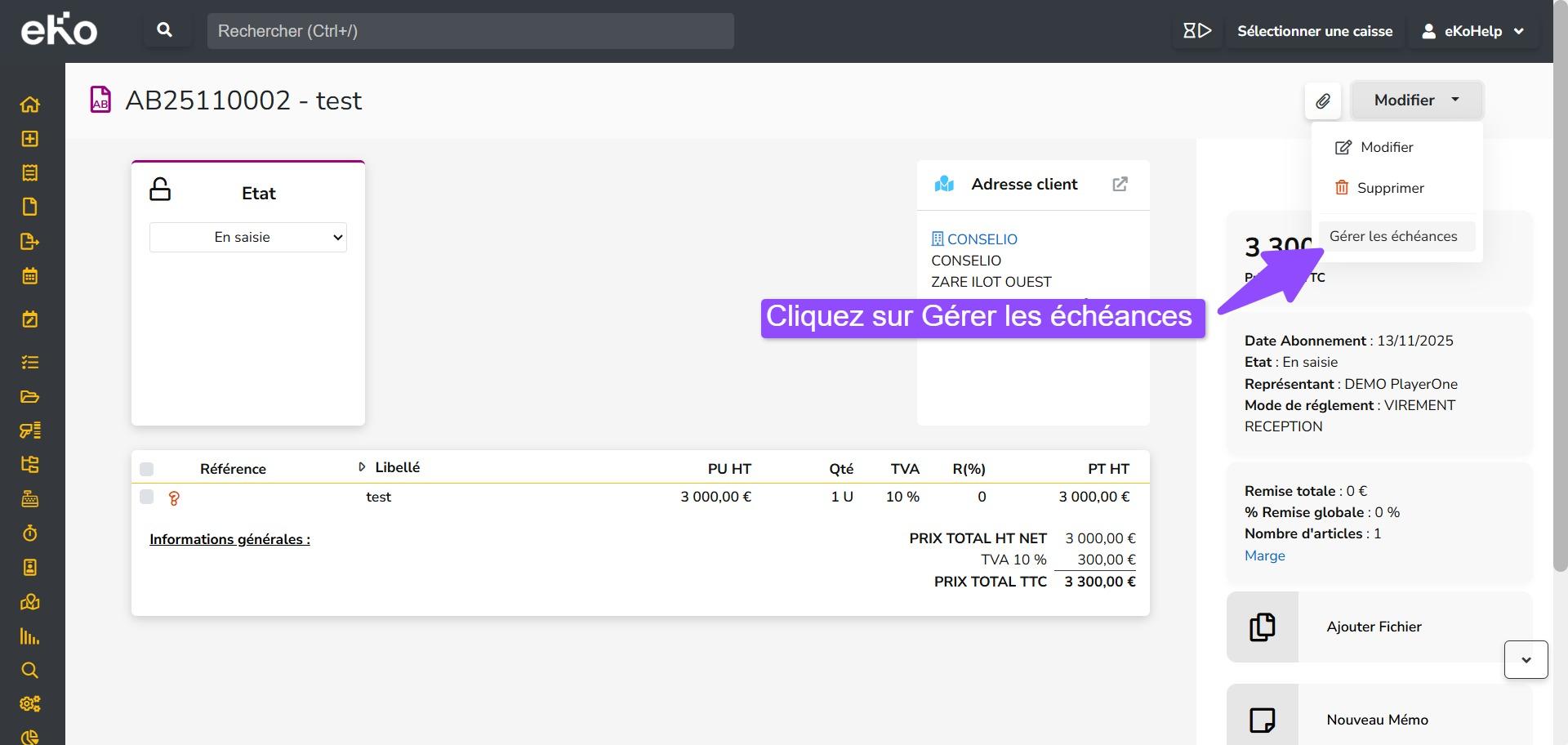The height and width of the screenshot is (745, 1568).
Task: Expand the Libellé column triangle
Action: 362,467
